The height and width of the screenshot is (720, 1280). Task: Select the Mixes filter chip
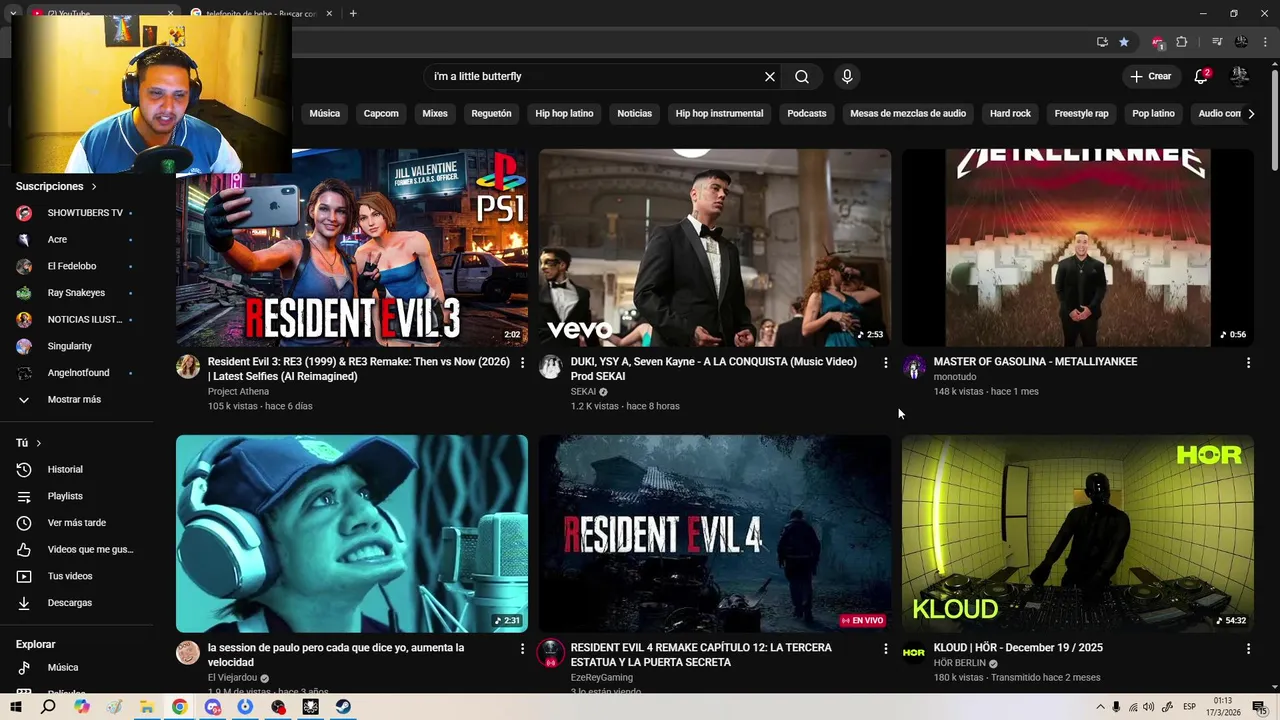435,113
